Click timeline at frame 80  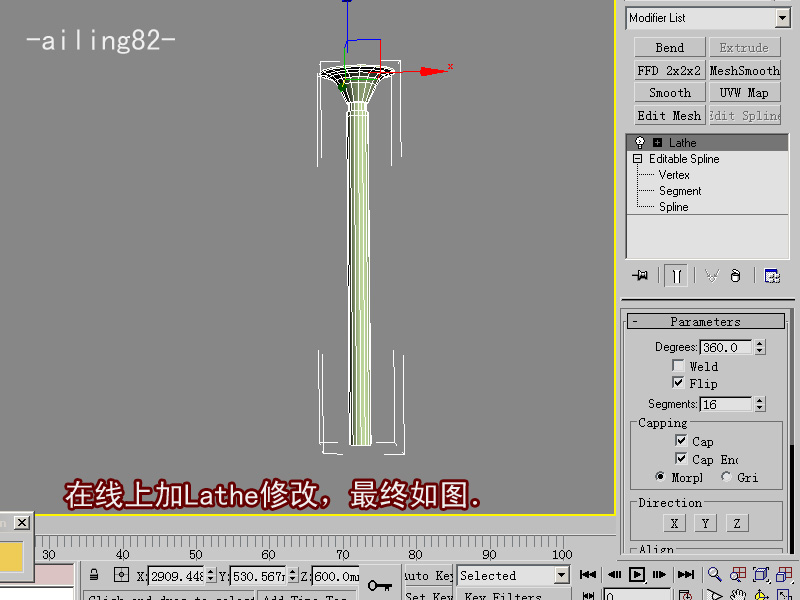(415, 554)
